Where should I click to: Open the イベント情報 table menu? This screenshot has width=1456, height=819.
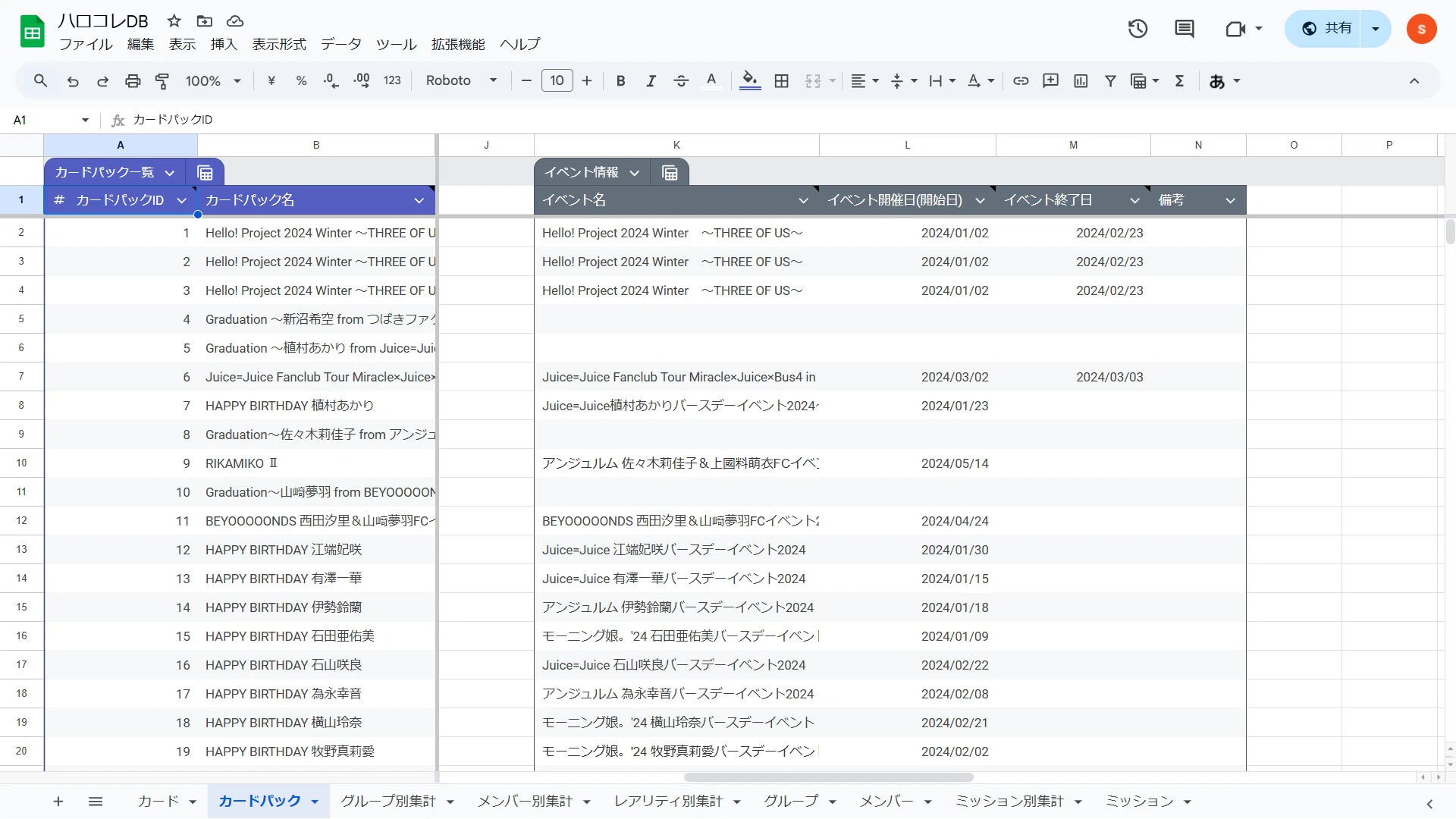click(x=635, y=173)
